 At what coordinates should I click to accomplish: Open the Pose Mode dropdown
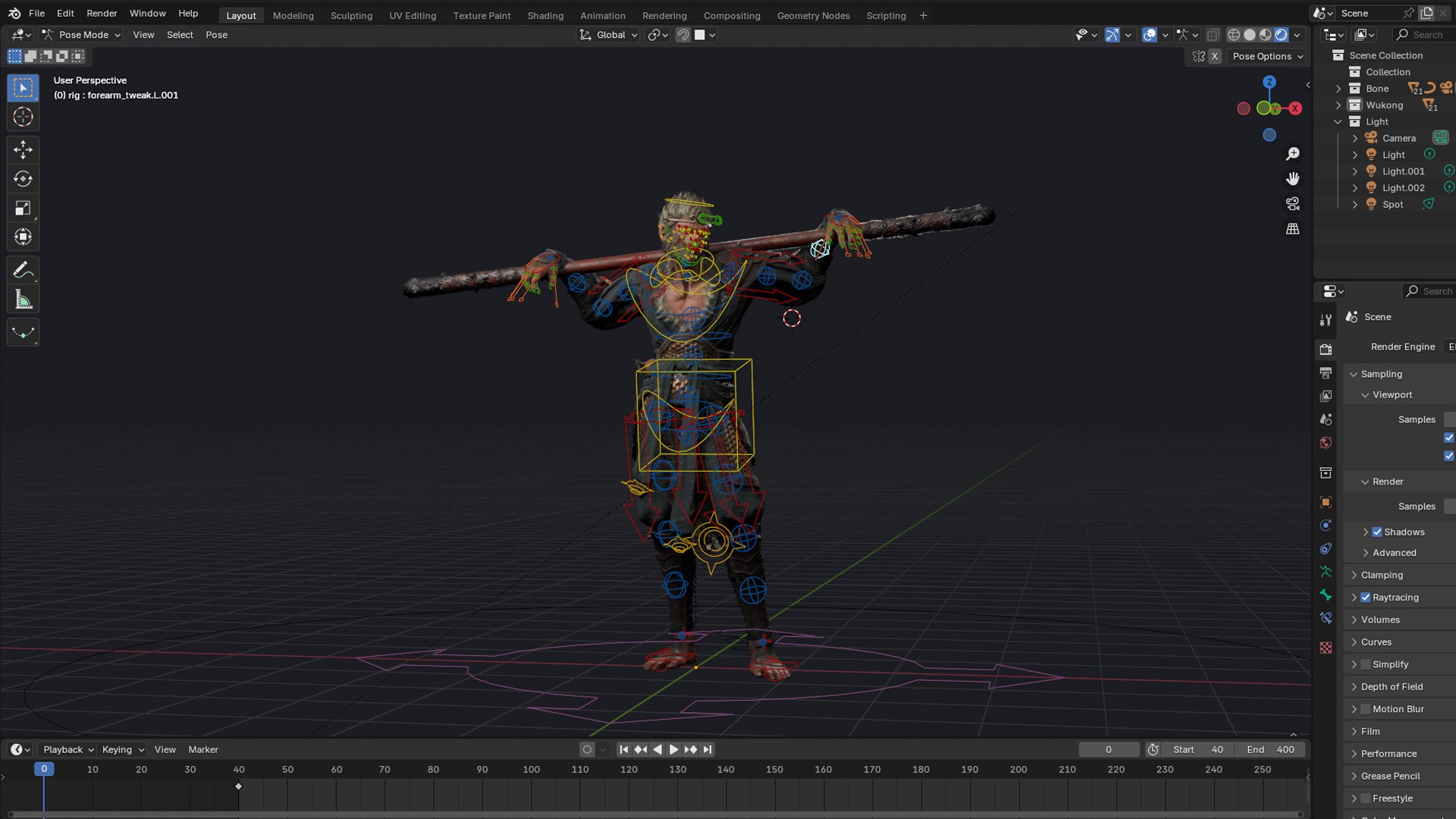(82, 35)
